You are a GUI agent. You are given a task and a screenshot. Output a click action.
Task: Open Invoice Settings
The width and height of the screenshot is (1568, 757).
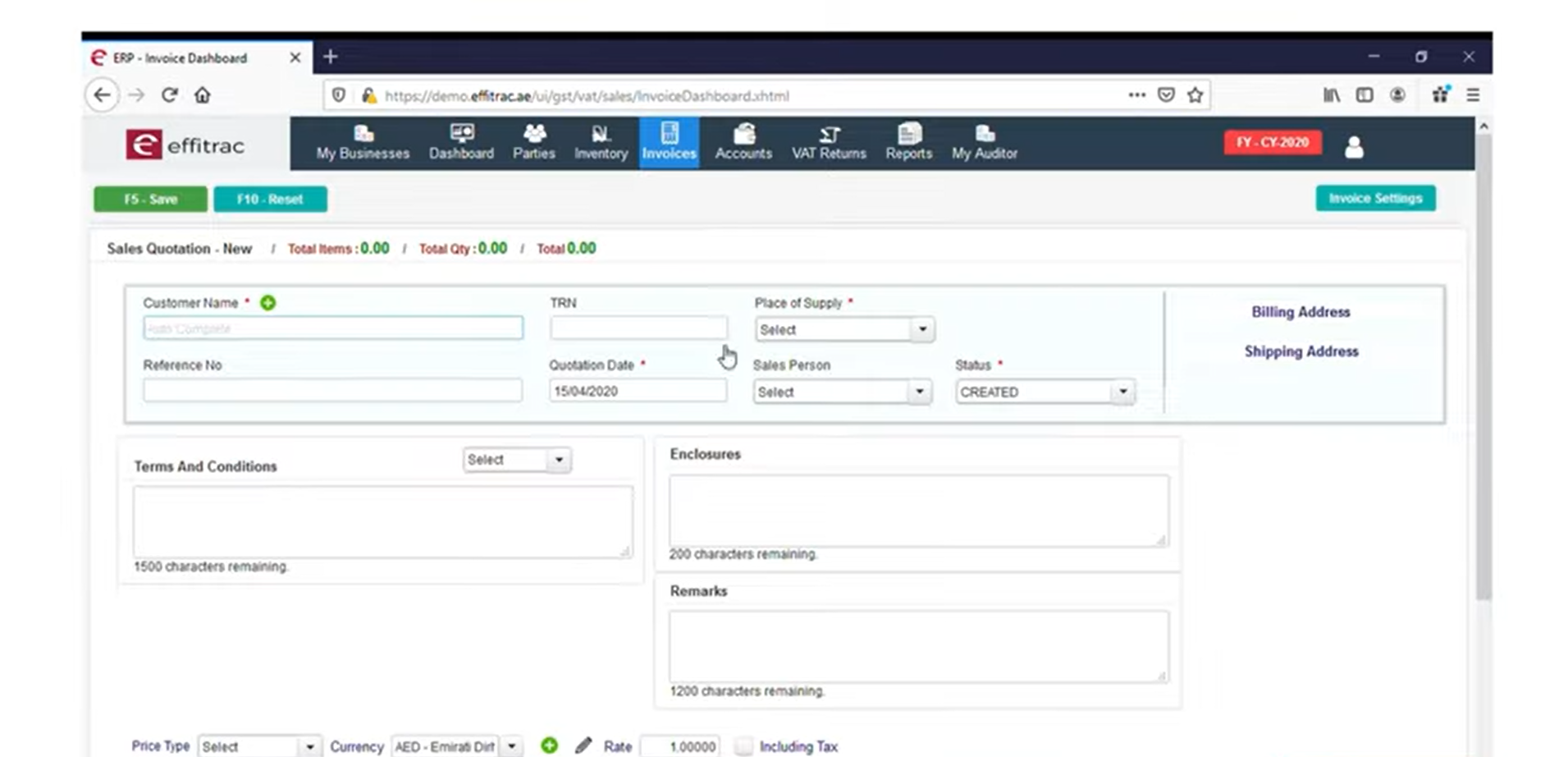click(x=1375, y=198)
